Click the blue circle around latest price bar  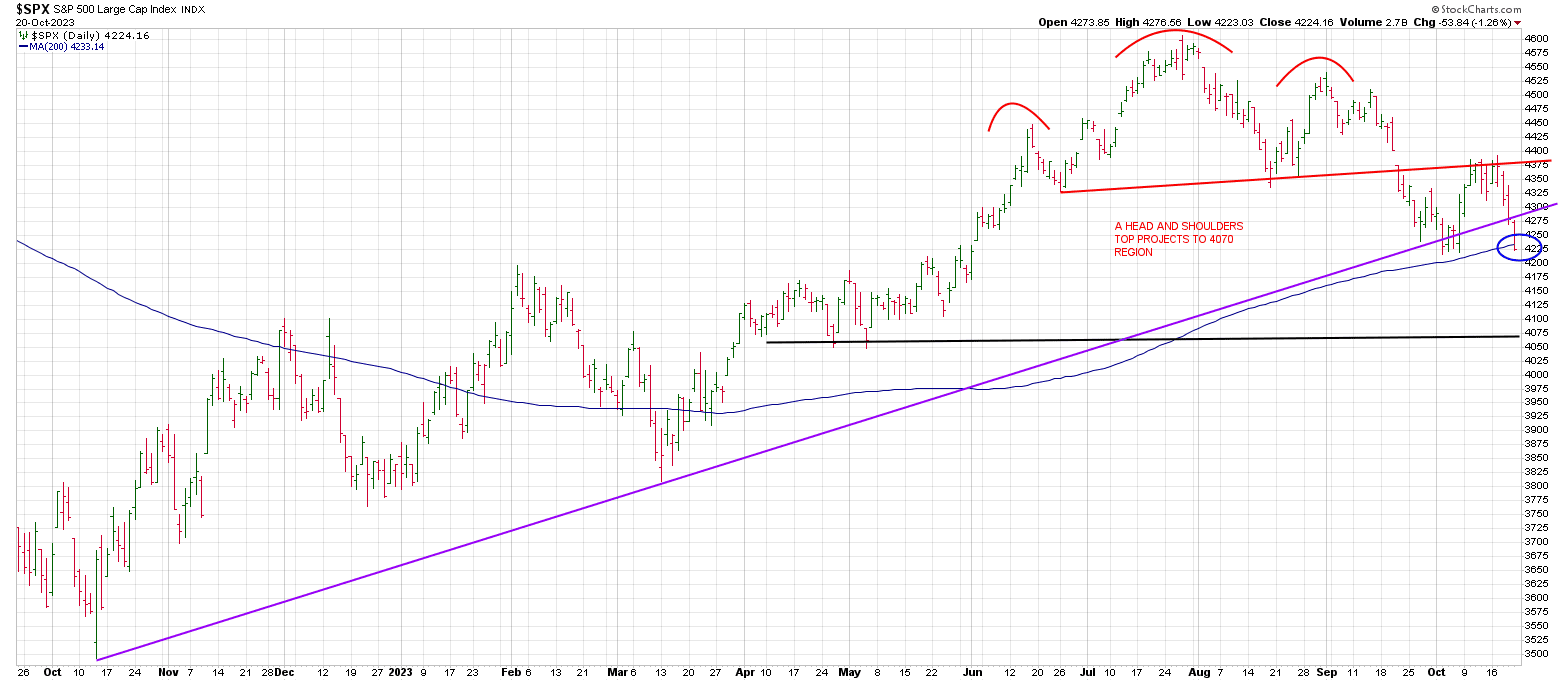(1517, 246)
